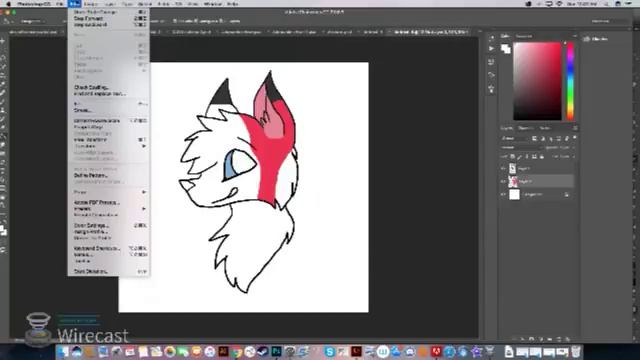The width and height of the screenshot is (640, 360).
Task: Open Finder from the Dock
Action: (63, 351)
